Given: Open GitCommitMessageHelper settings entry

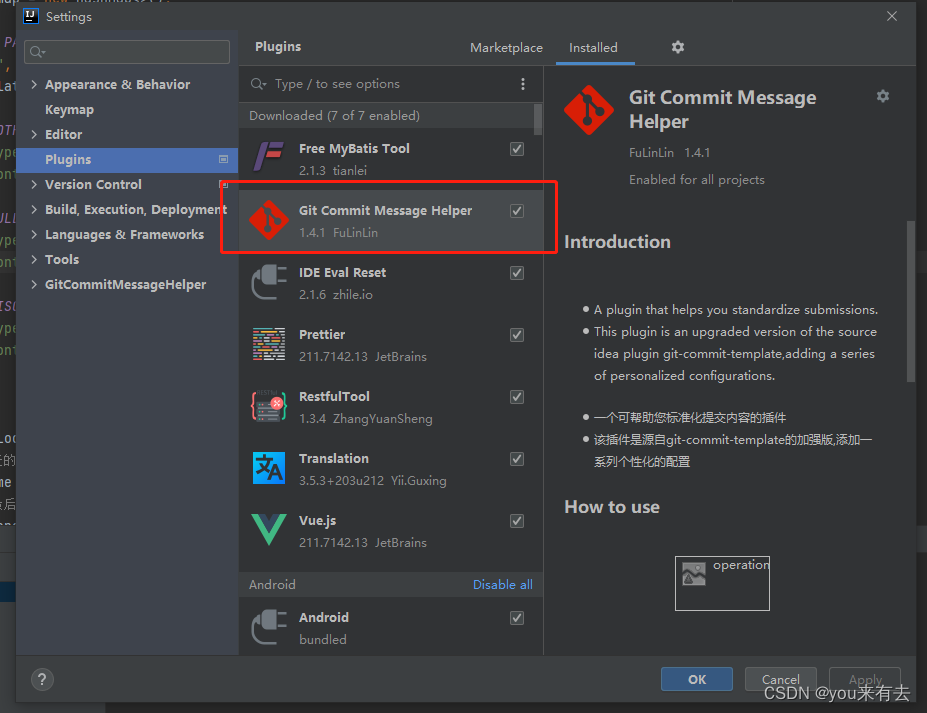Looking at the screenshot, I should point(125,284).
